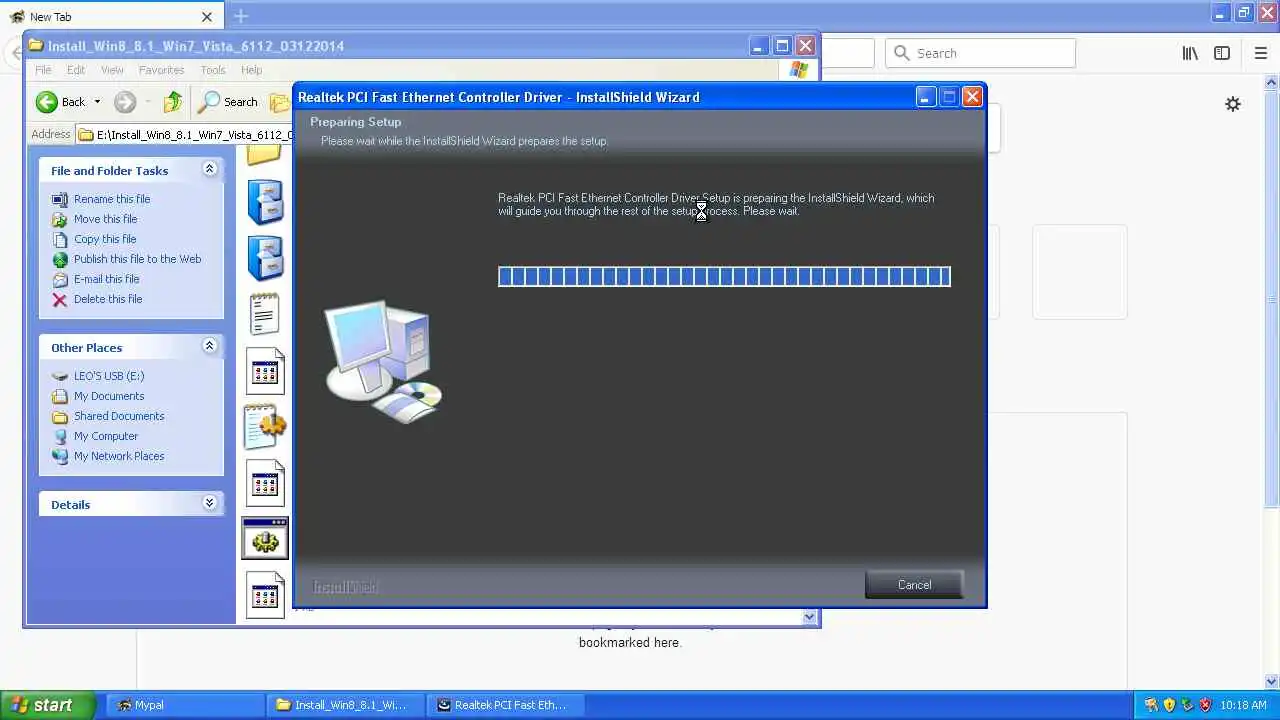Click the Publish to Web globe icon
Screen dimensions: 1280x720
click(x=60, y=259)
